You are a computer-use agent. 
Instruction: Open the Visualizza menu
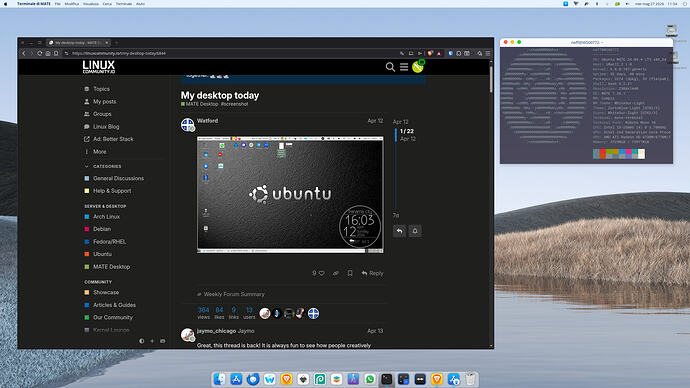click(x=91, y=4)
